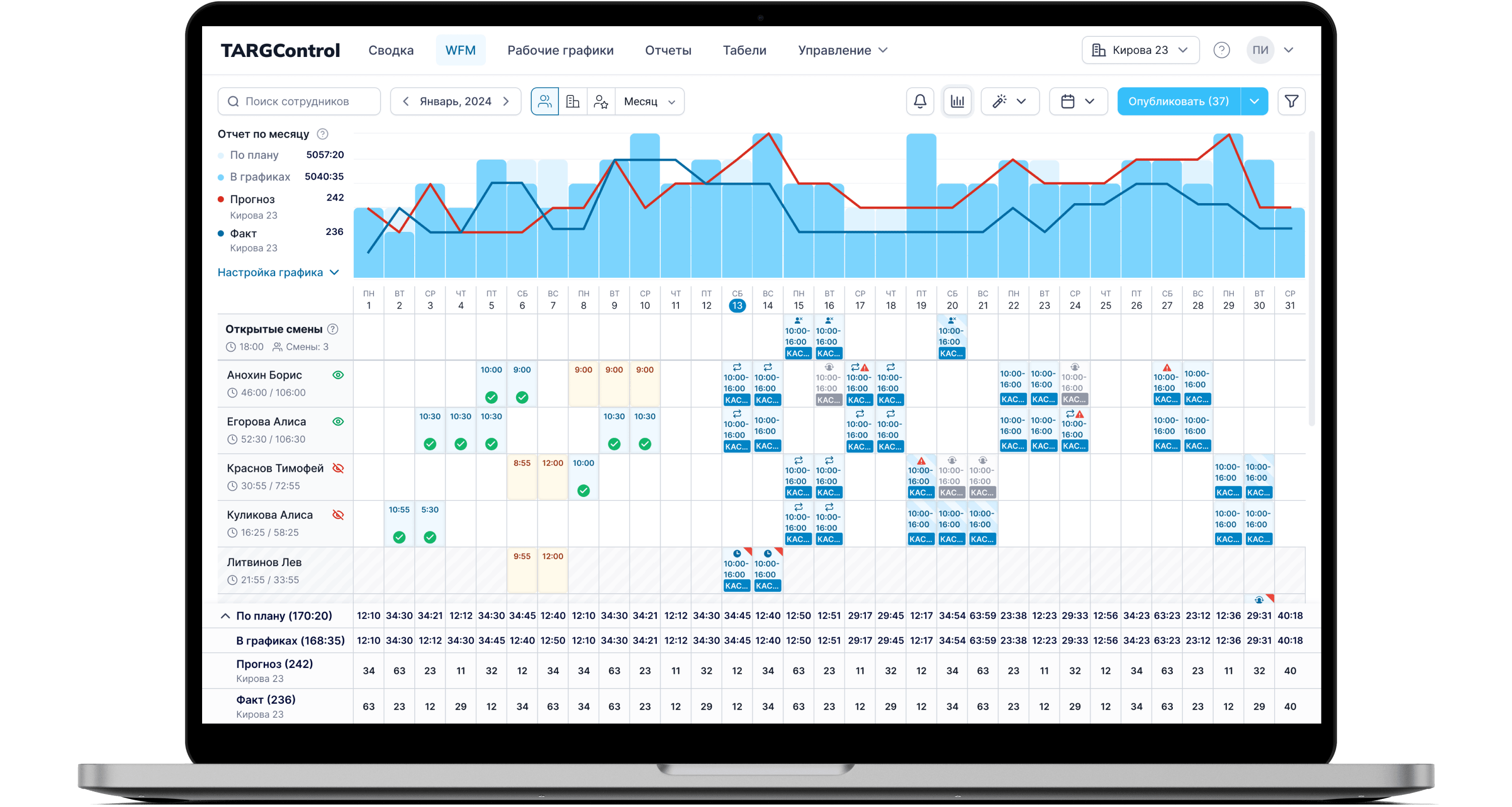Click the 8:55 cell for Краснов Тимофей

tap(522, 478)
